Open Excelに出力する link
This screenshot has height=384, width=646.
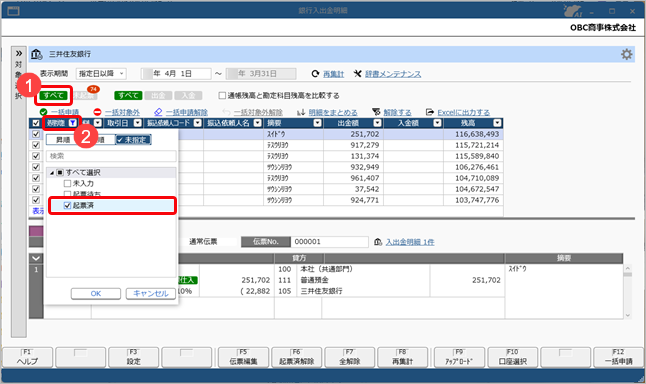(463, 112)
